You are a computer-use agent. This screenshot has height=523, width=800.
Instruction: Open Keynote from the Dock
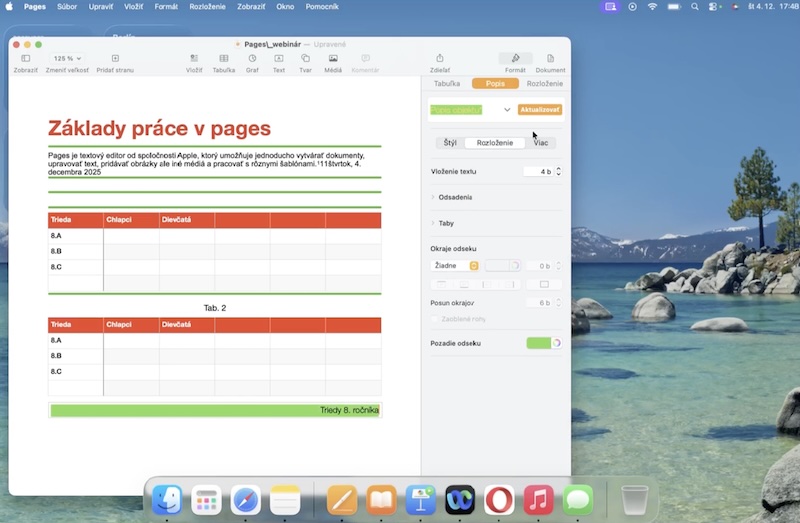coord(420,500)
